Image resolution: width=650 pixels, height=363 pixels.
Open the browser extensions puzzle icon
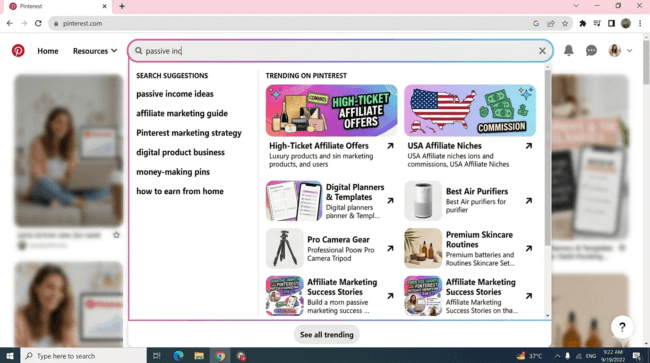pos(583,24)
